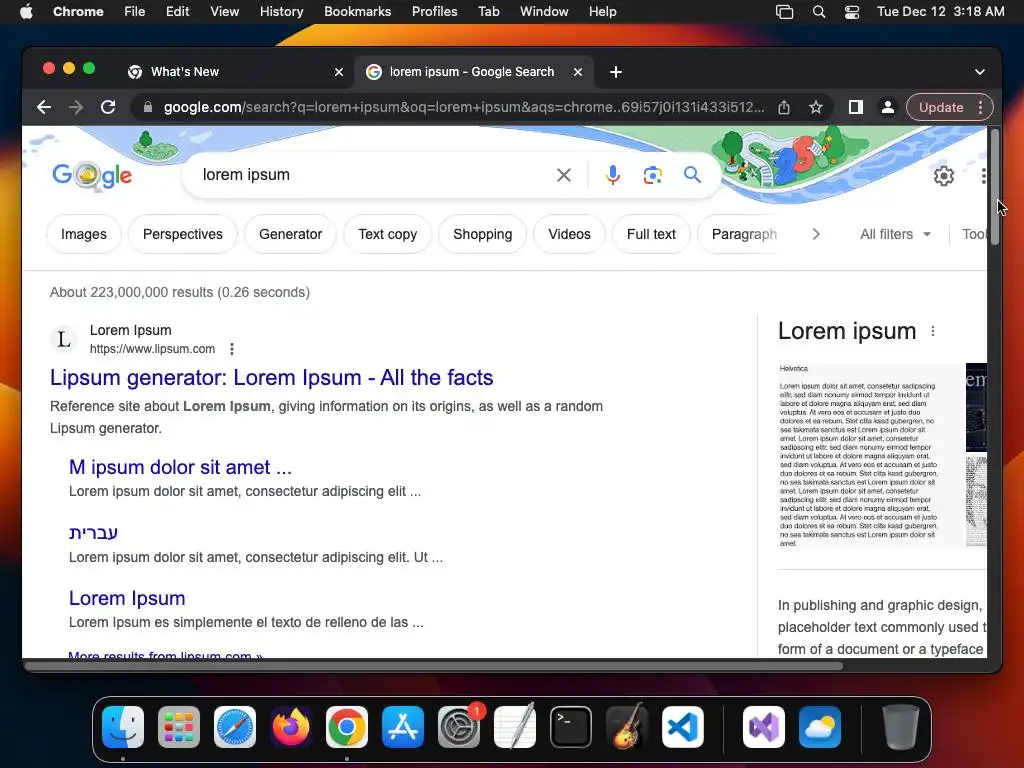Open Lorem ipsum knowledge panel options
This screenshot has width=1024, height=768.
coord(933,331)
